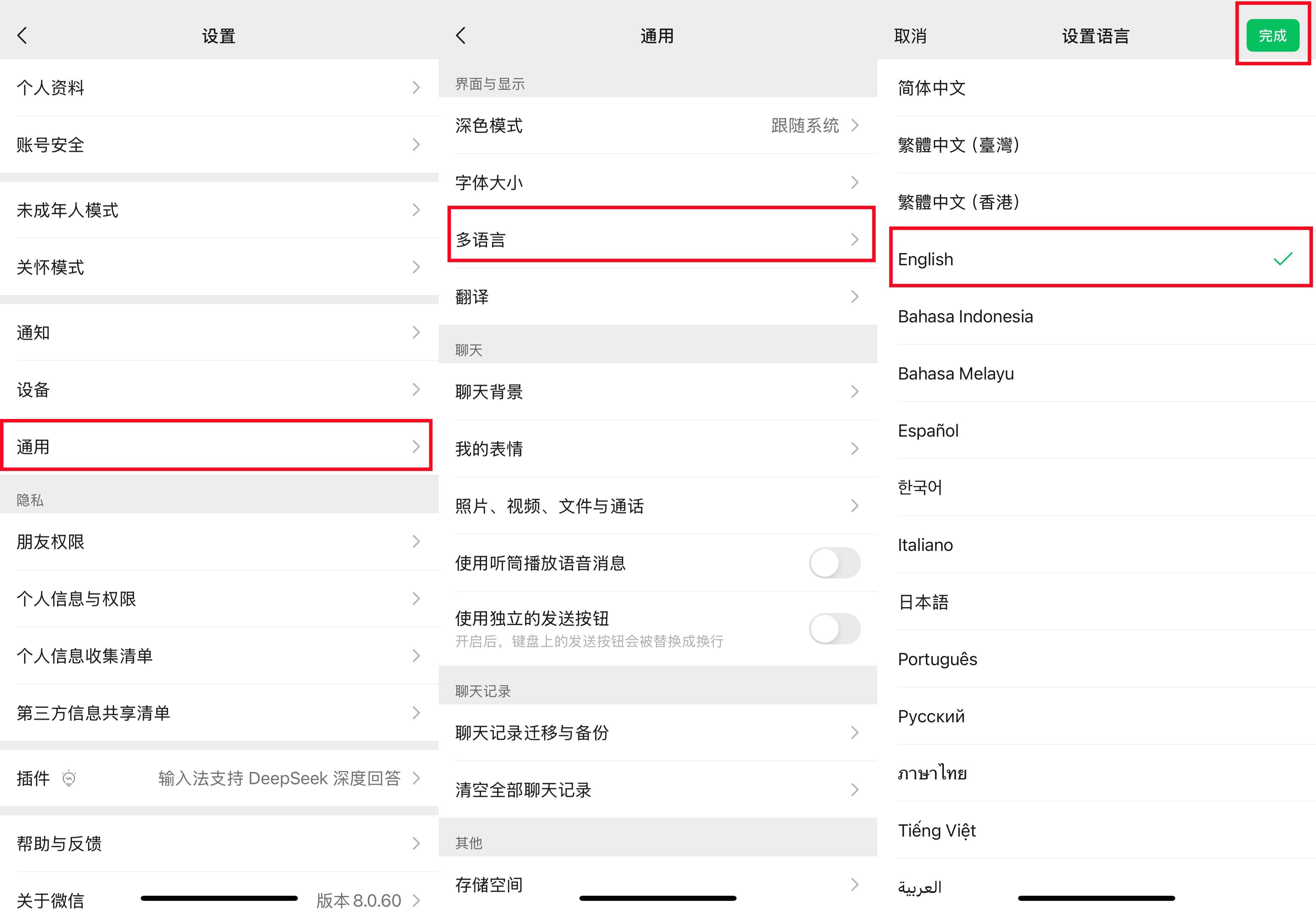
Task: Click 取消 to cancel language selection
Action: coord(910,36)
